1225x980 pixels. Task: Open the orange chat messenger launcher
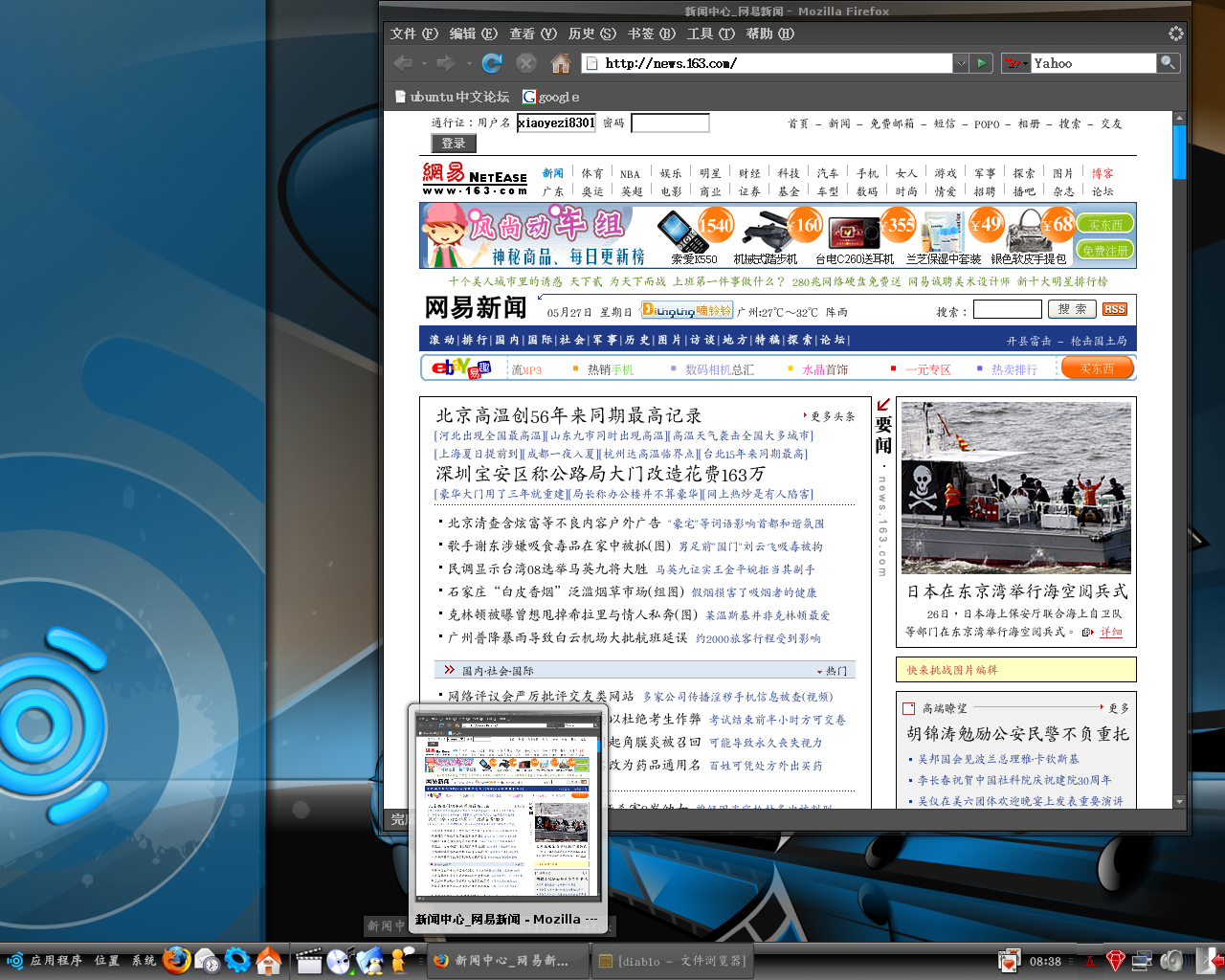point(401,961)
